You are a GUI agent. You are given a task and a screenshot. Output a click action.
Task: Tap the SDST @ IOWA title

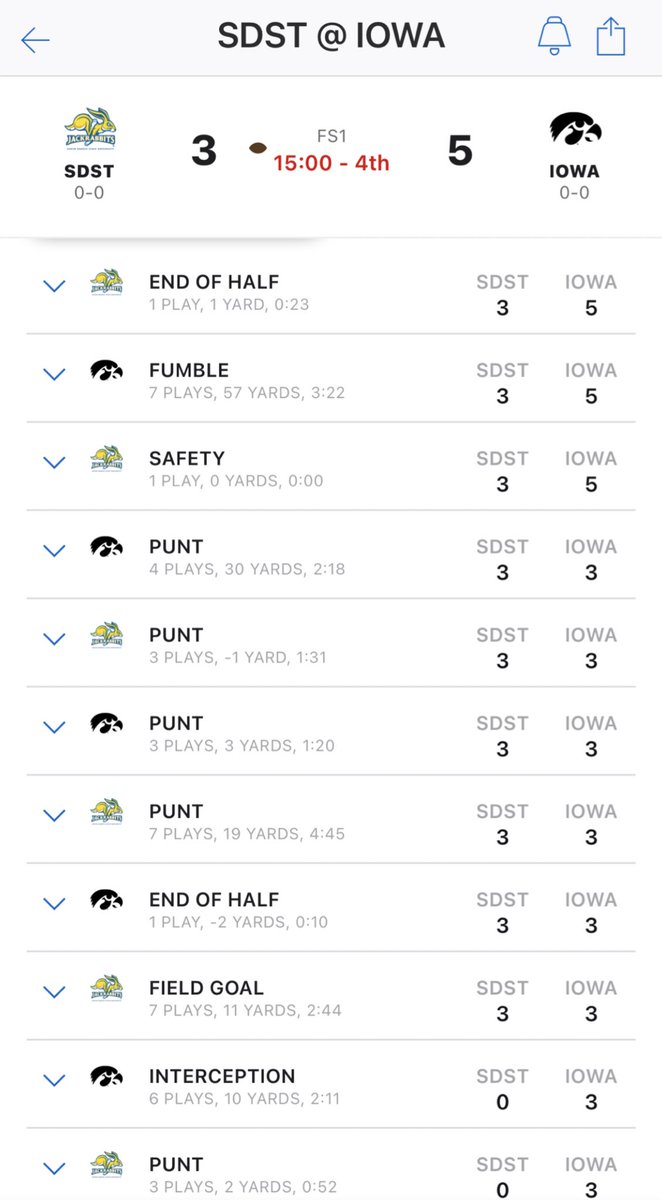coord(331,37)
